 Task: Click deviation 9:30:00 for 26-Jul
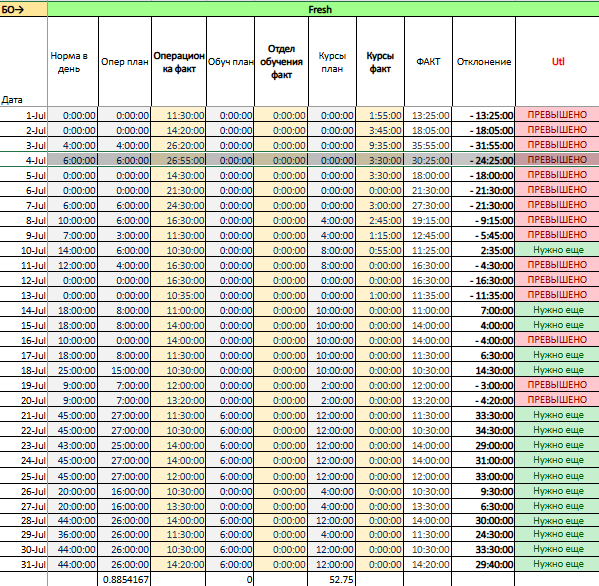484,491
